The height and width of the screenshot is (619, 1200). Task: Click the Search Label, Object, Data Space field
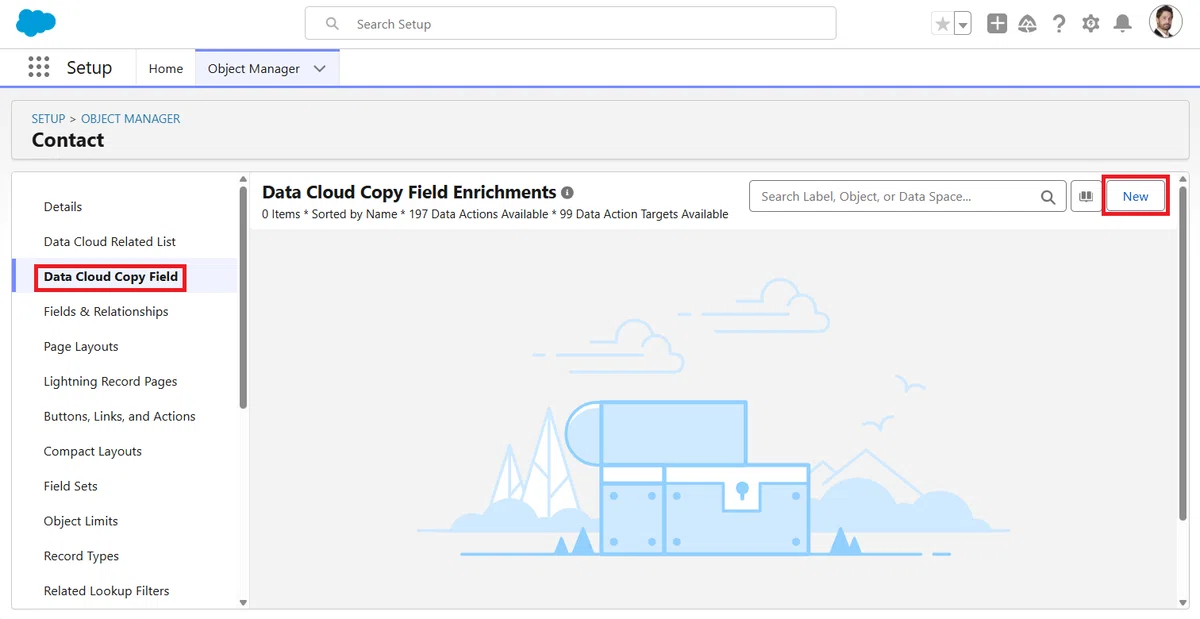pyautogui.click(x=907, y=196)
